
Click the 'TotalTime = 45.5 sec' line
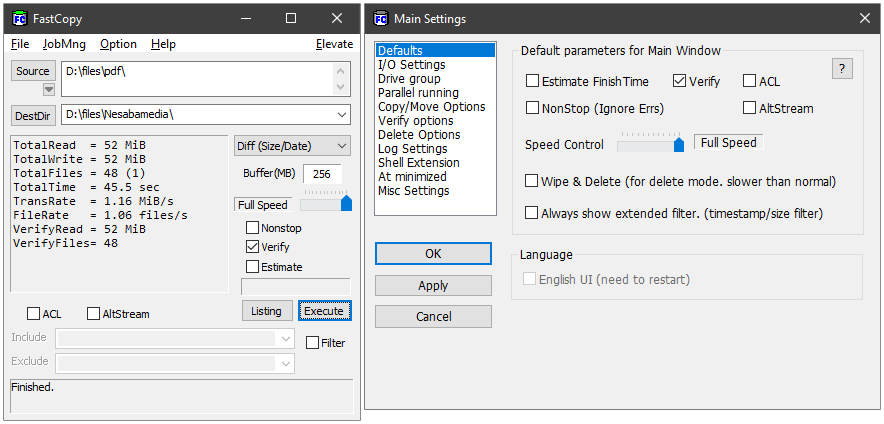tap(86, 187)
